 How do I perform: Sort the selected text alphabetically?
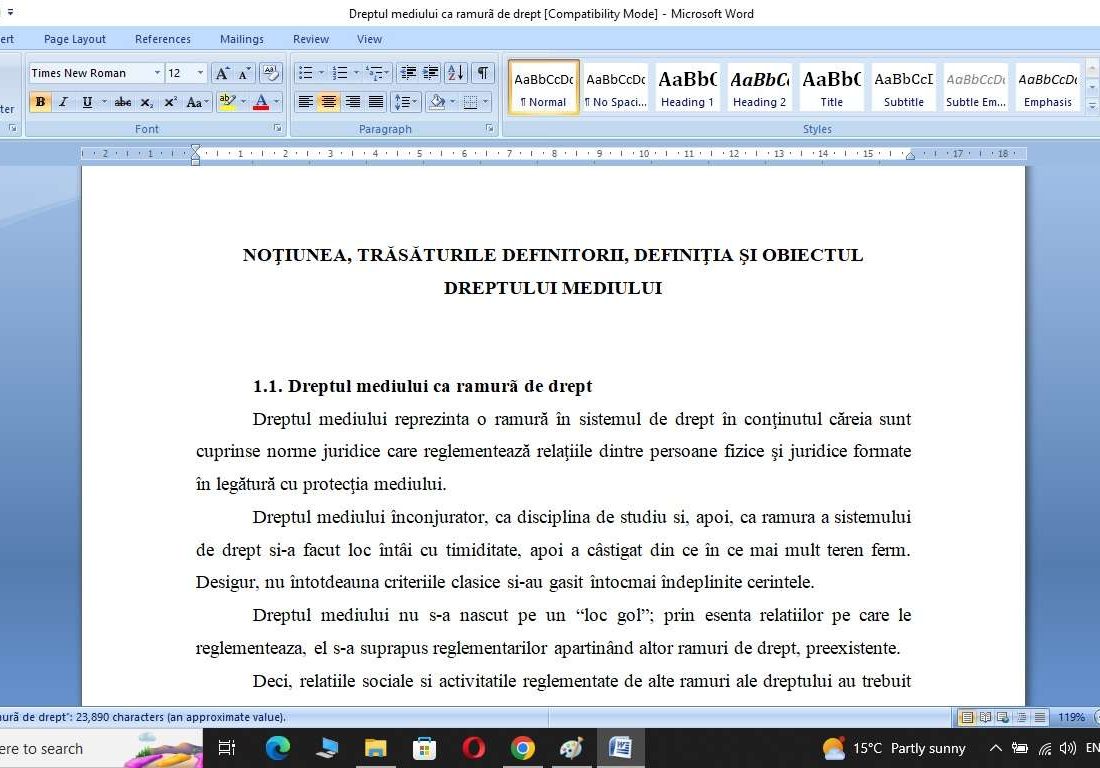pos(456,73)
